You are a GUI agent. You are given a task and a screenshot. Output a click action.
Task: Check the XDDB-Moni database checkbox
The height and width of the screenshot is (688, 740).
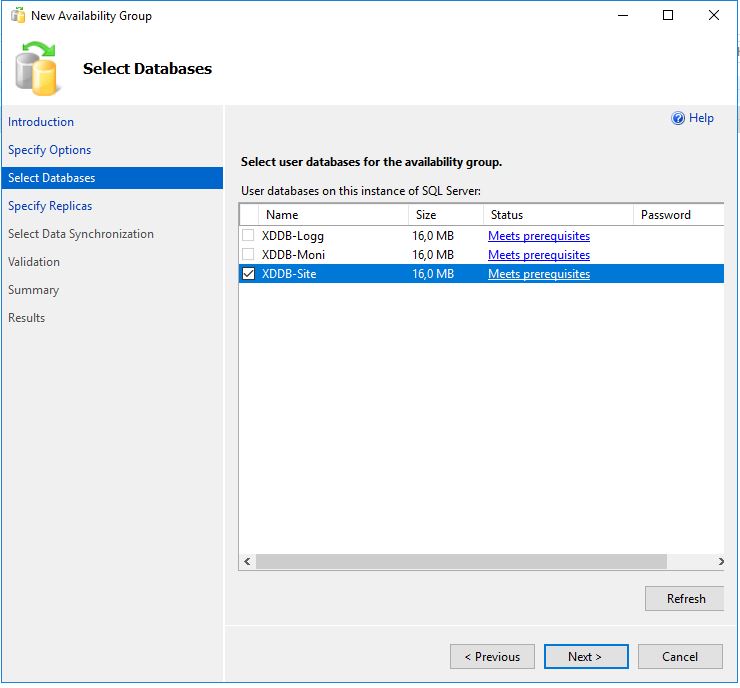[248, 254]
